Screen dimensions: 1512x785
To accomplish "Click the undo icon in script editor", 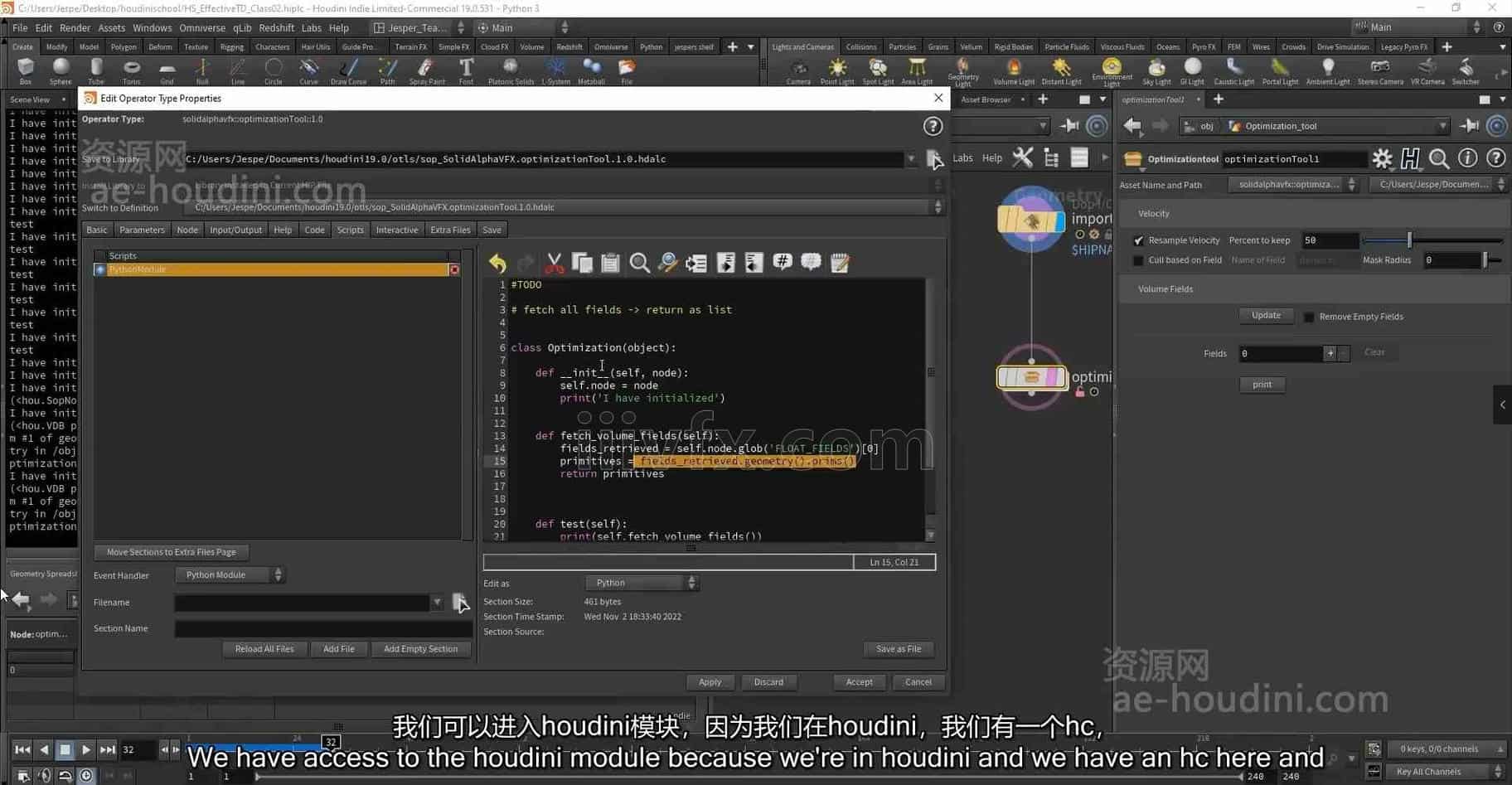I will tap(497, 263).
